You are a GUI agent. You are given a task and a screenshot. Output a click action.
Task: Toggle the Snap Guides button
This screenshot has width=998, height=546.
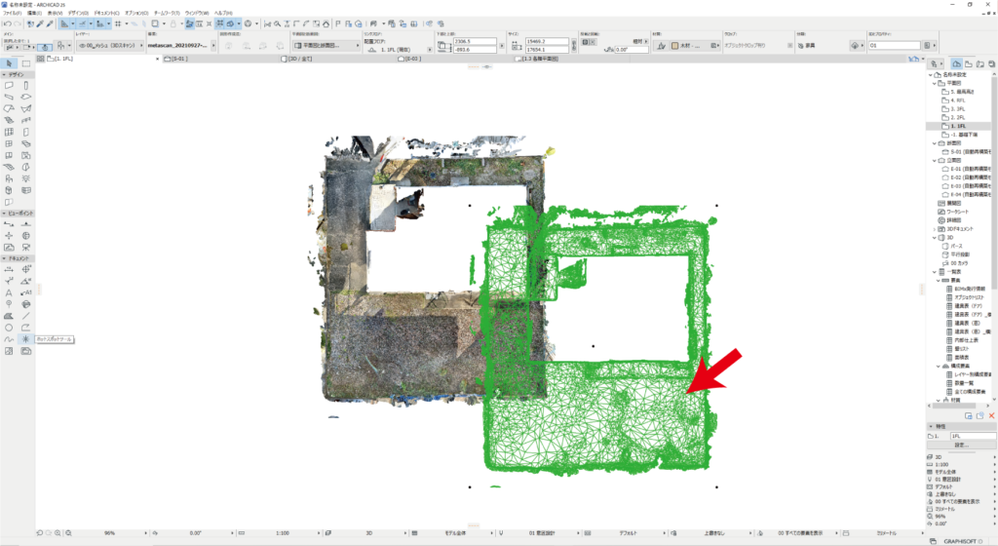click(x=82, y=24)
